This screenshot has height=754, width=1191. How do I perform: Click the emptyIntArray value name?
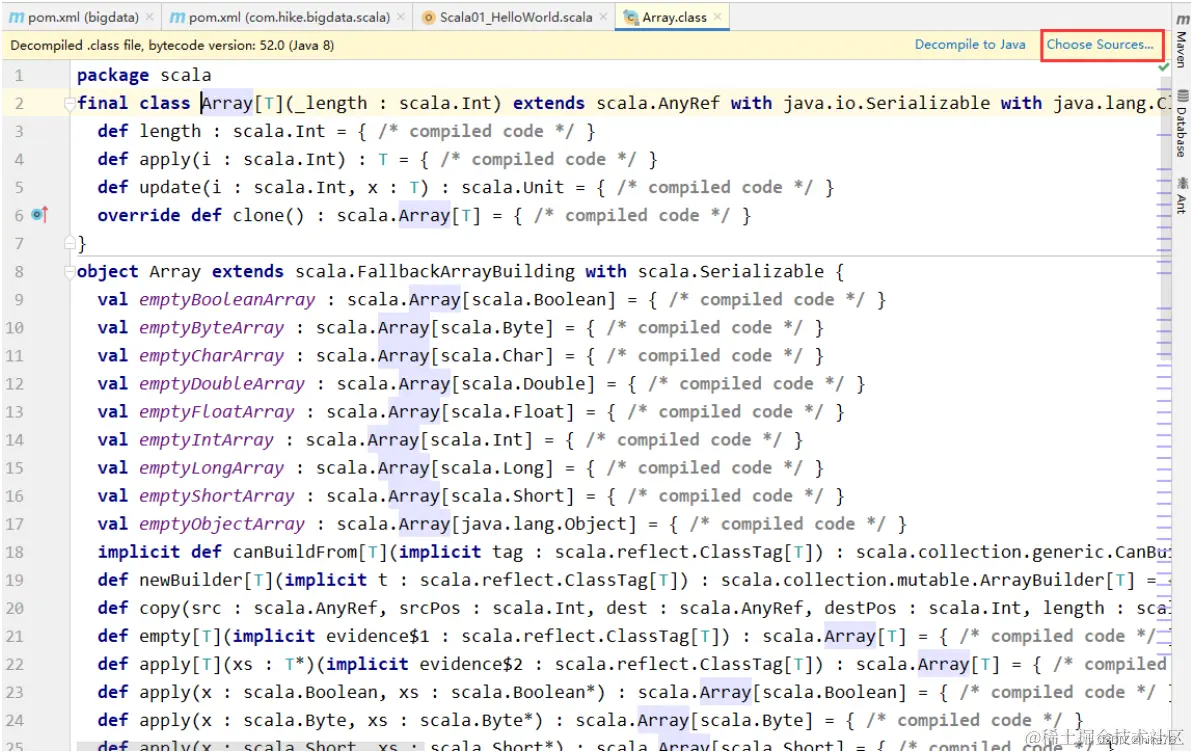coord(206,440)
